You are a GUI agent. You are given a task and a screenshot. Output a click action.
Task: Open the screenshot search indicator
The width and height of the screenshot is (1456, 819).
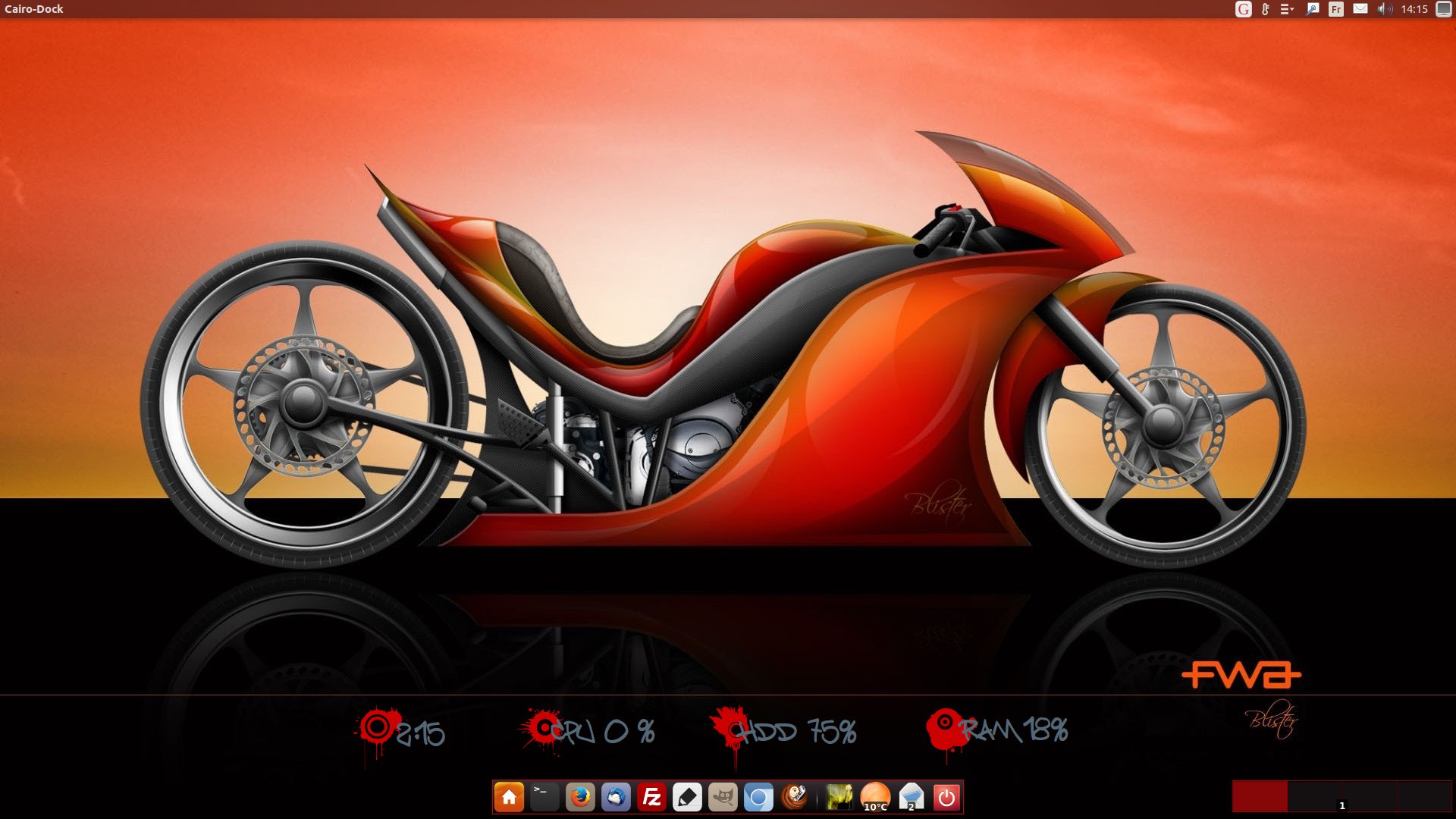tap(1312, 9)
